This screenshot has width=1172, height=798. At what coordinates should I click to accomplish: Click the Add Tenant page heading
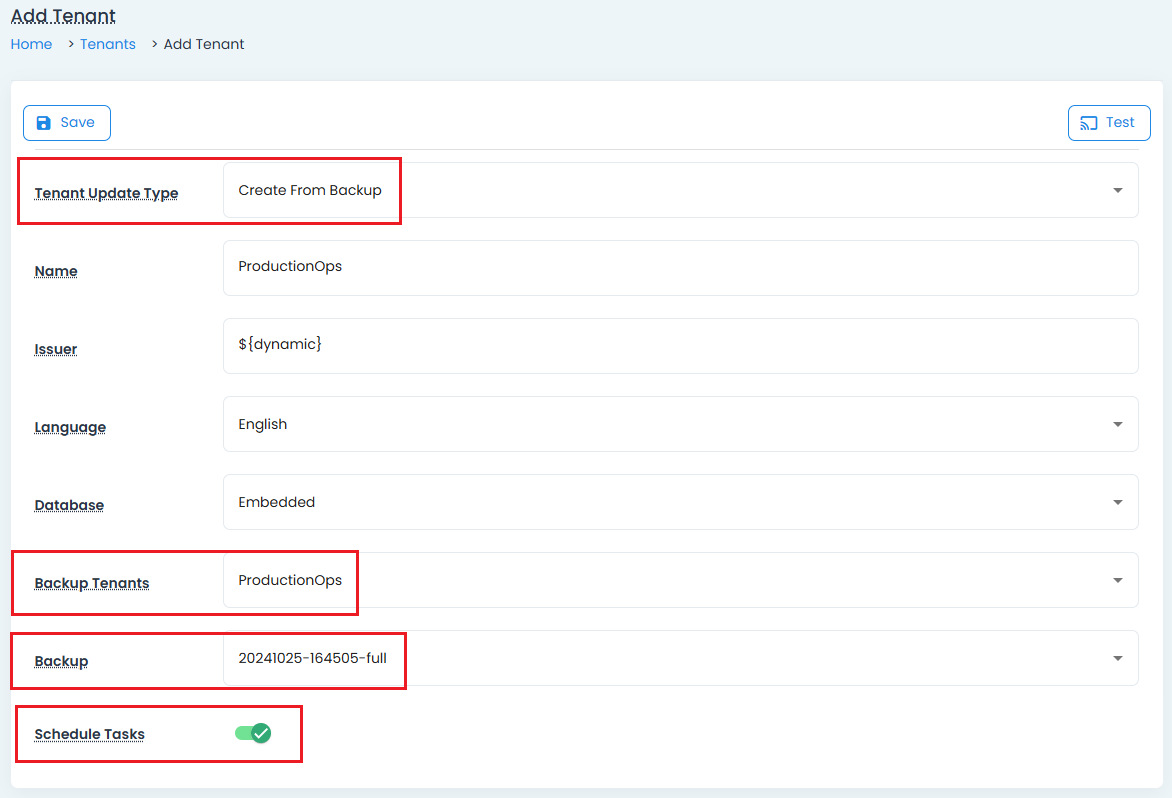(63, 16)
